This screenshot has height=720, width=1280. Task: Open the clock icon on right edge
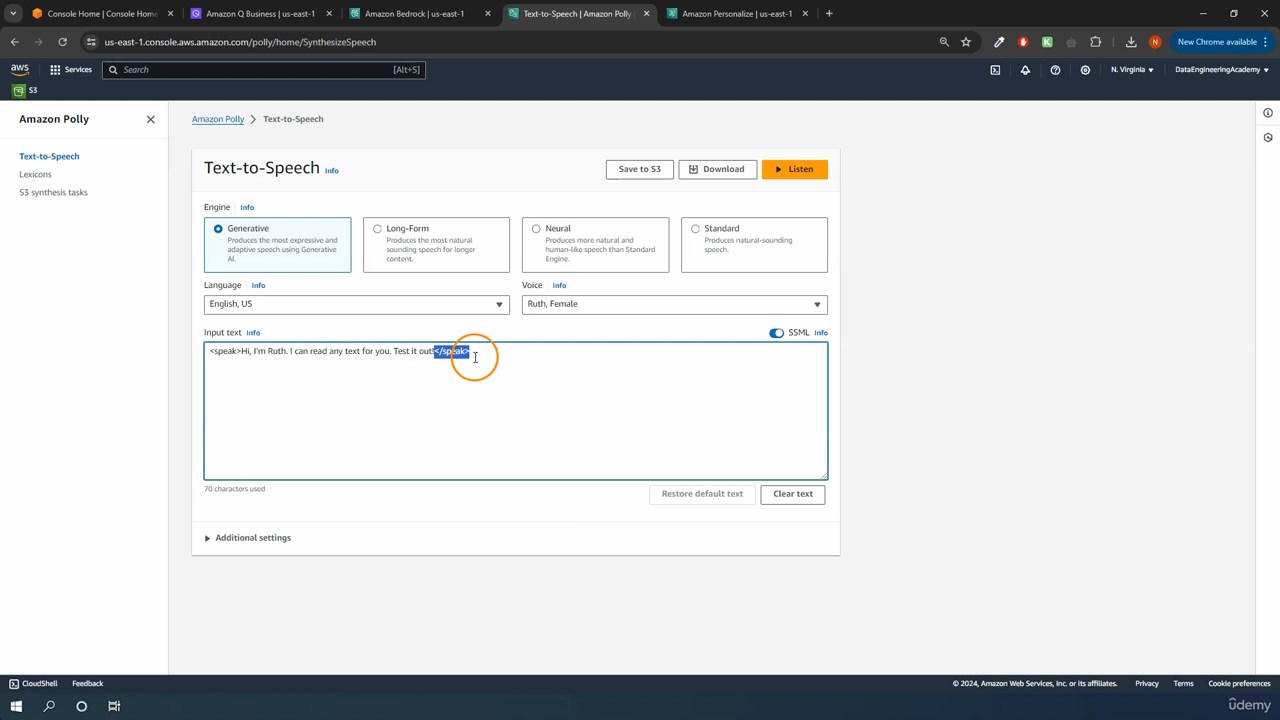click(1268, 138)
